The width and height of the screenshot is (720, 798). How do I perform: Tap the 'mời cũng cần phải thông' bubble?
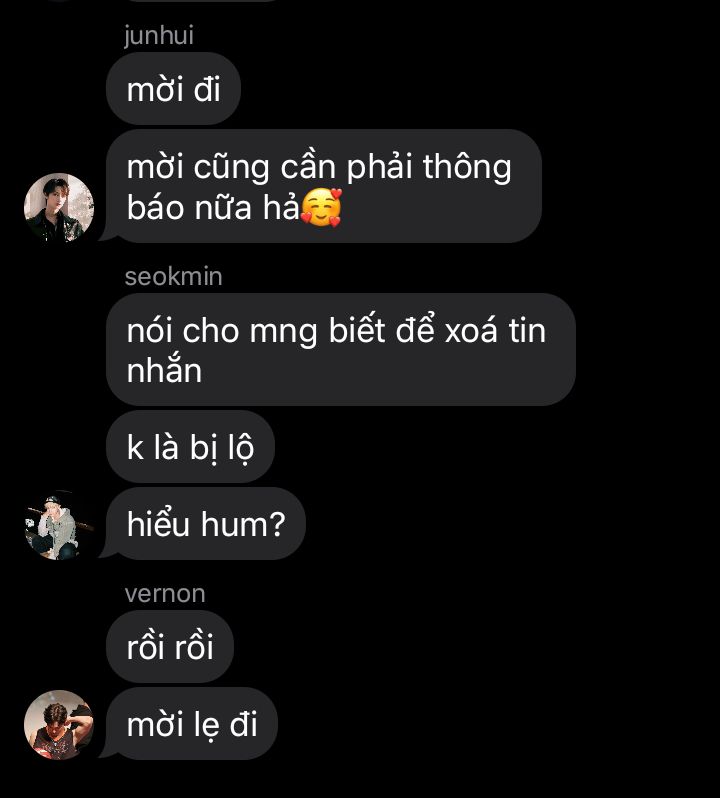(324, 186)
